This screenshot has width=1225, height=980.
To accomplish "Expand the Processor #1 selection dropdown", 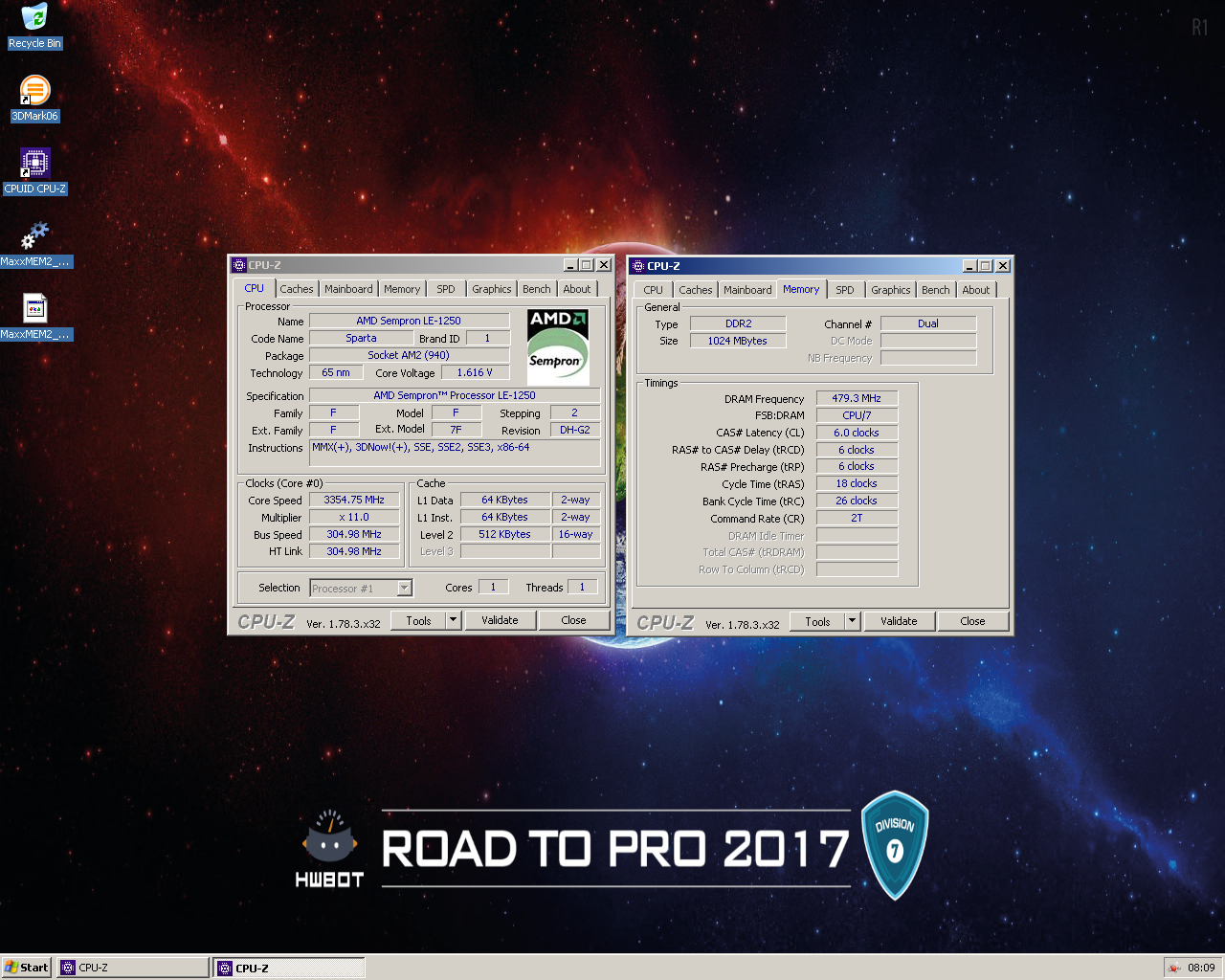I will pyautogui.click(x=404, y=588).
